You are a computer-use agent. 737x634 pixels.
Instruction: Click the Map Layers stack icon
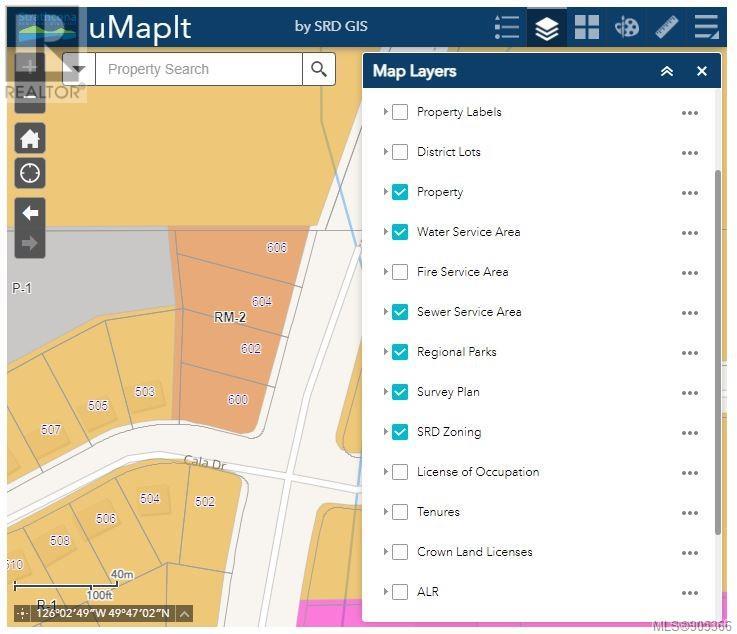point(547,27)
